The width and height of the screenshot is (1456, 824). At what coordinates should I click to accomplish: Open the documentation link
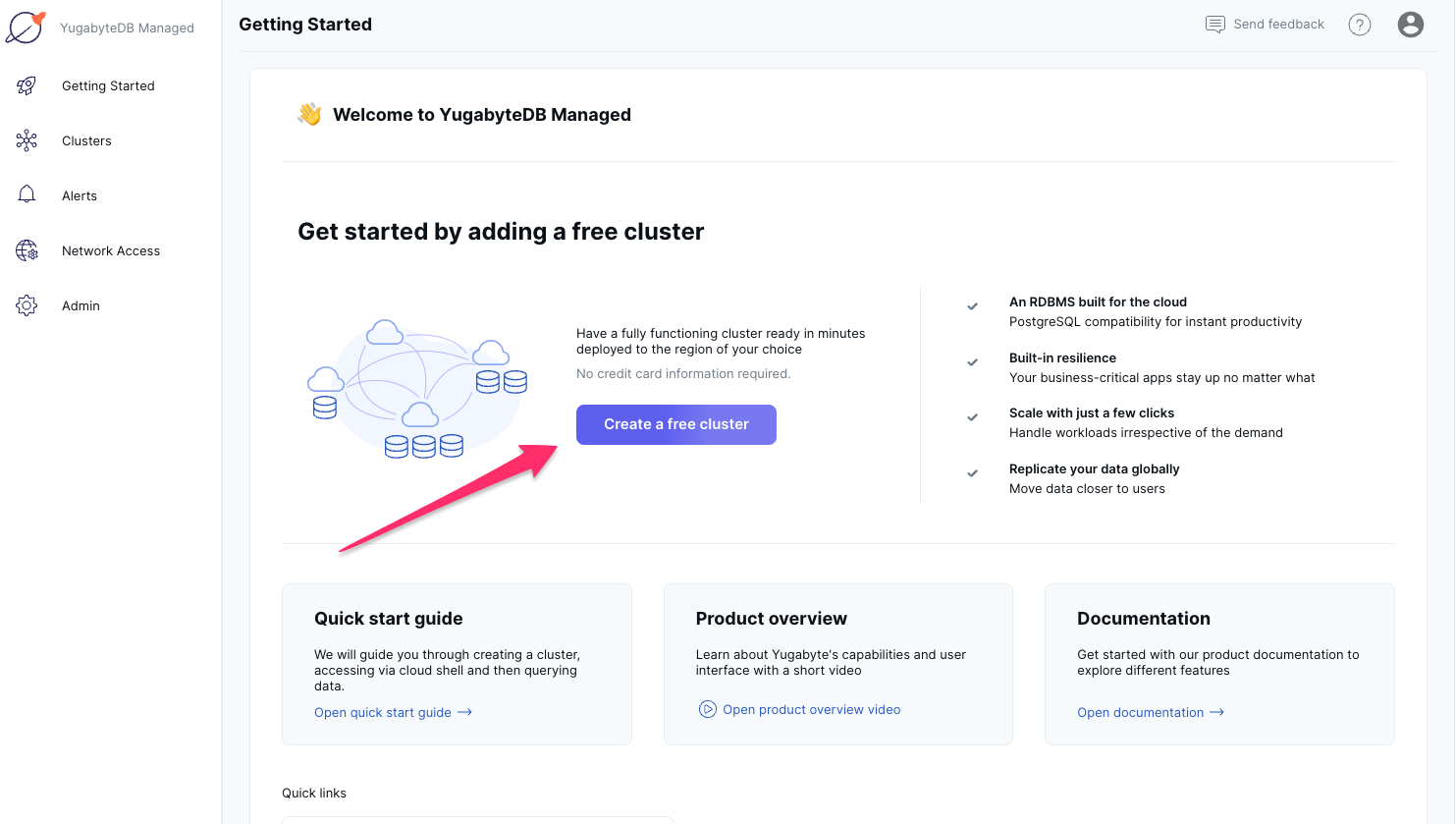1142,712
